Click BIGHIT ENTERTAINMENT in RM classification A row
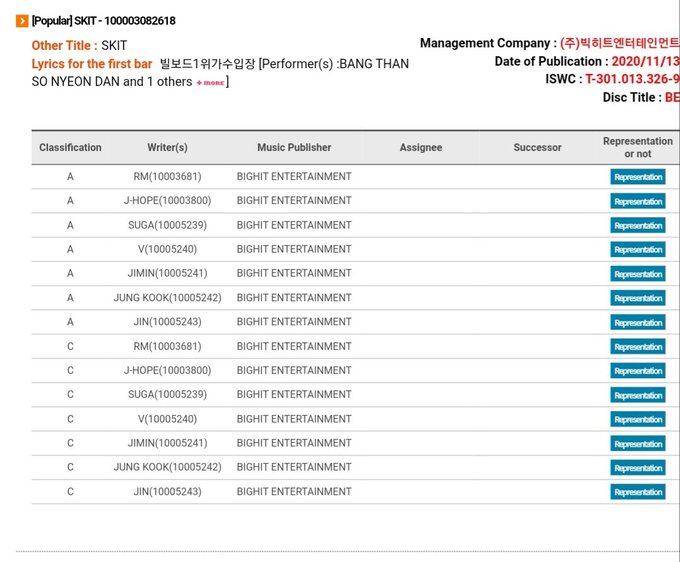The image size is (680, 562). coord(294,176)
